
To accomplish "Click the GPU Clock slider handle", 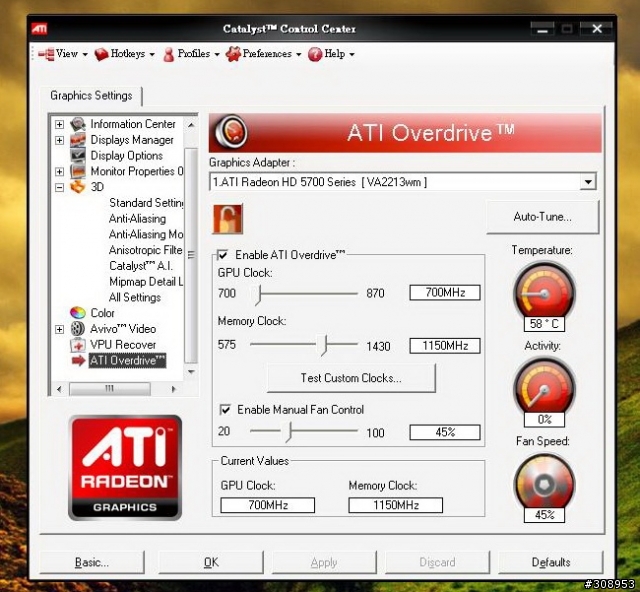I will (258, 295).
